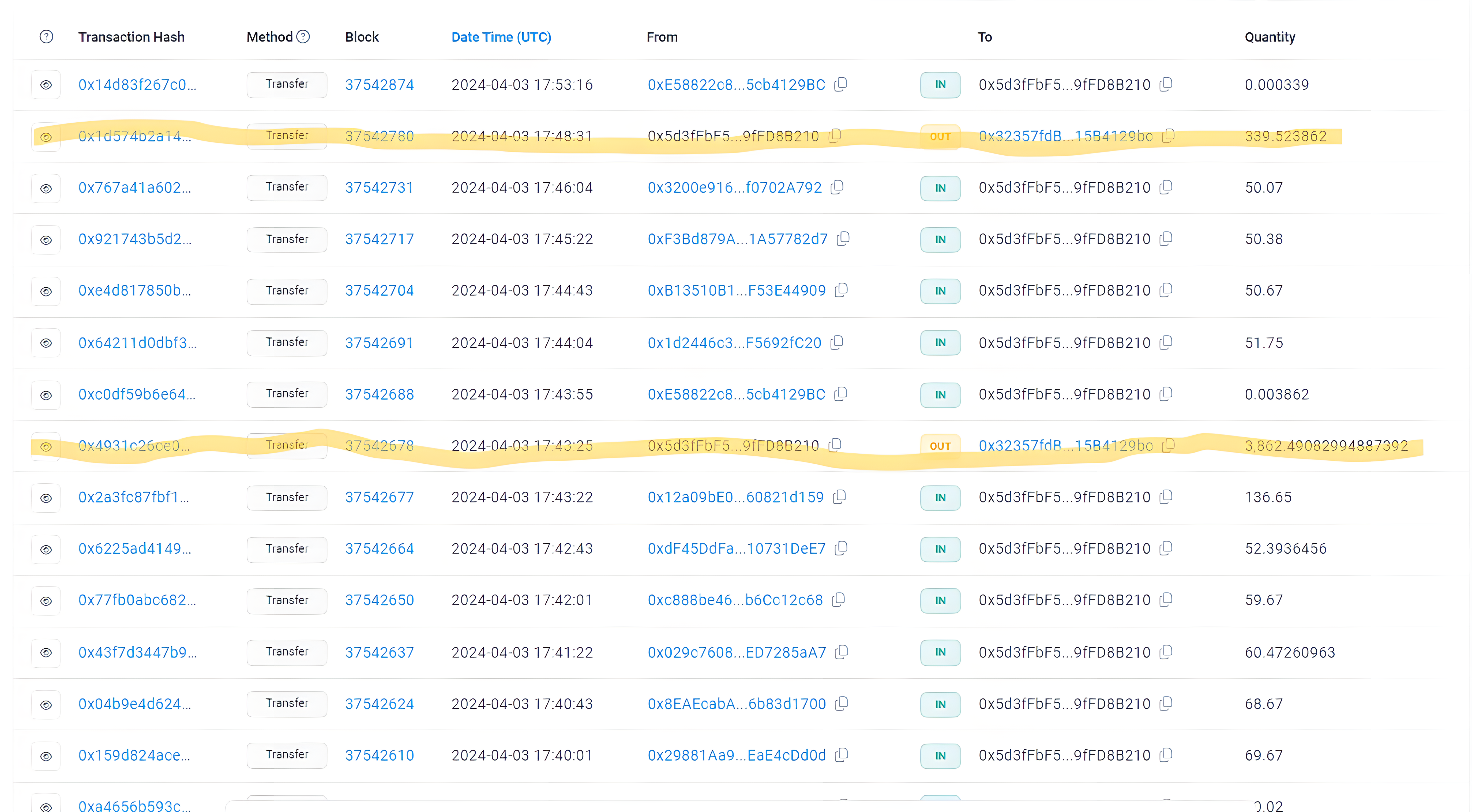Copy From address 0x8EAEcabA...6b83d1700

pos(841,704)
